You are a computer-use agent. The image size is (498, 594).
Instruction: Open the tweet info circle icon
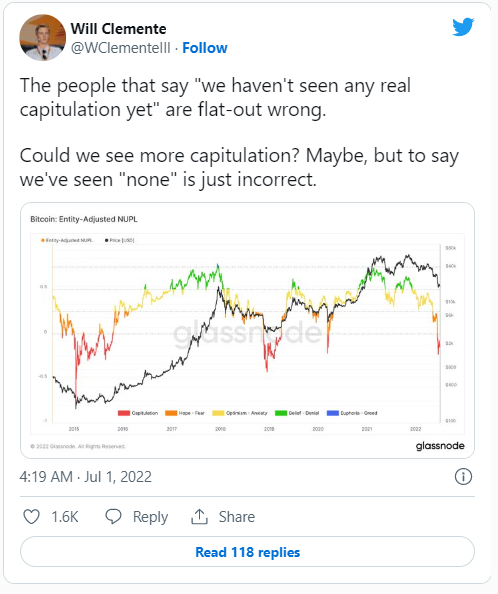[x=463, y=477]
